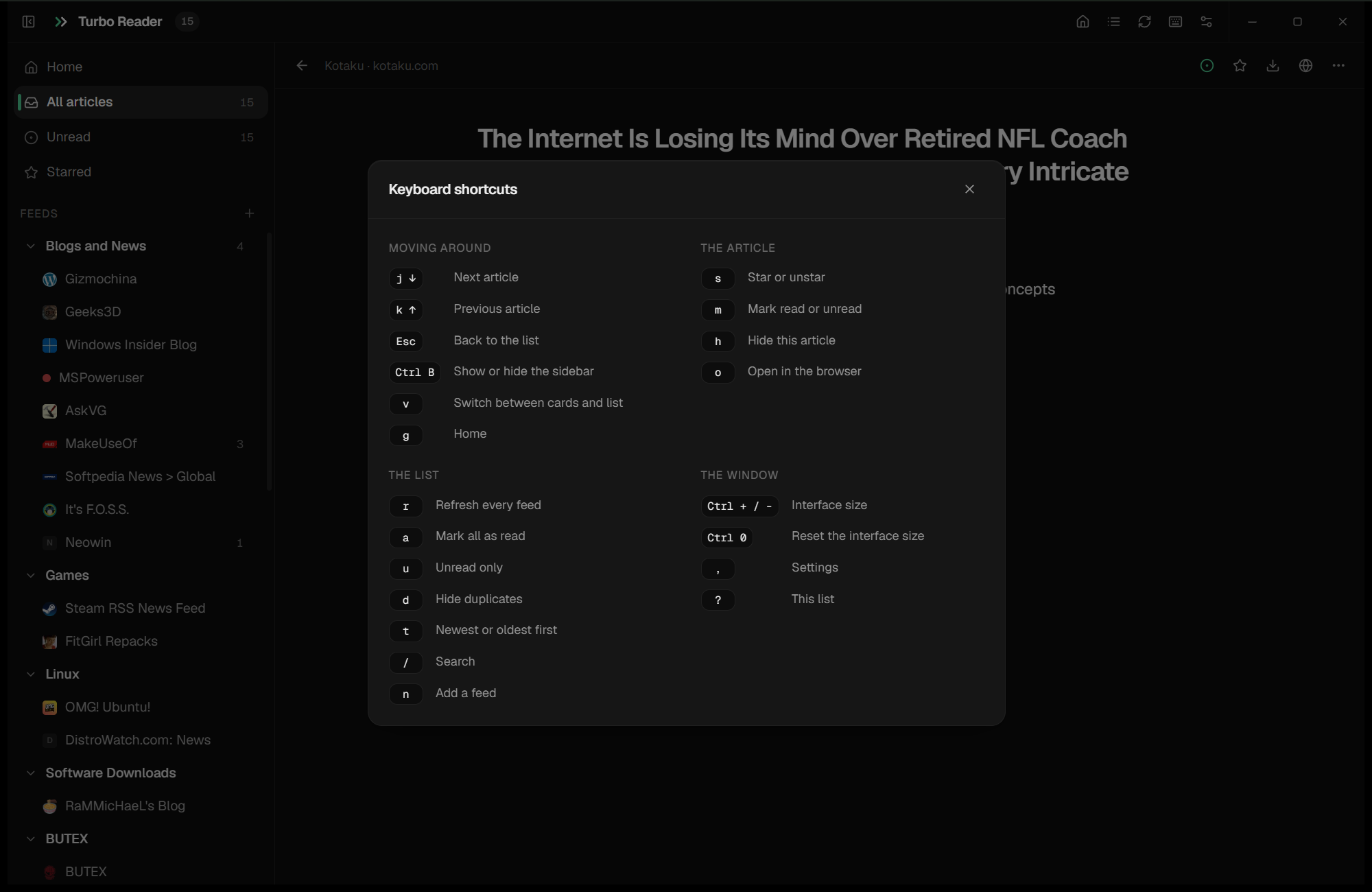Collapse the BUTEX folder chevron
Screen dimensions: 1372x892
[30, 838]
